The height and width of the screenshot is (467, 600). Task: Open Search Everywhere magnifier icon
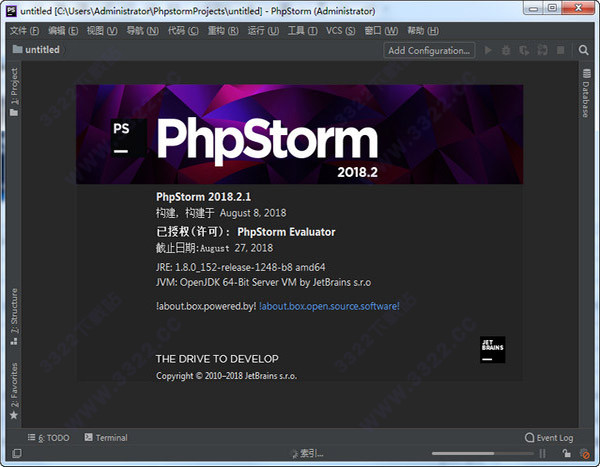(583, 50)
